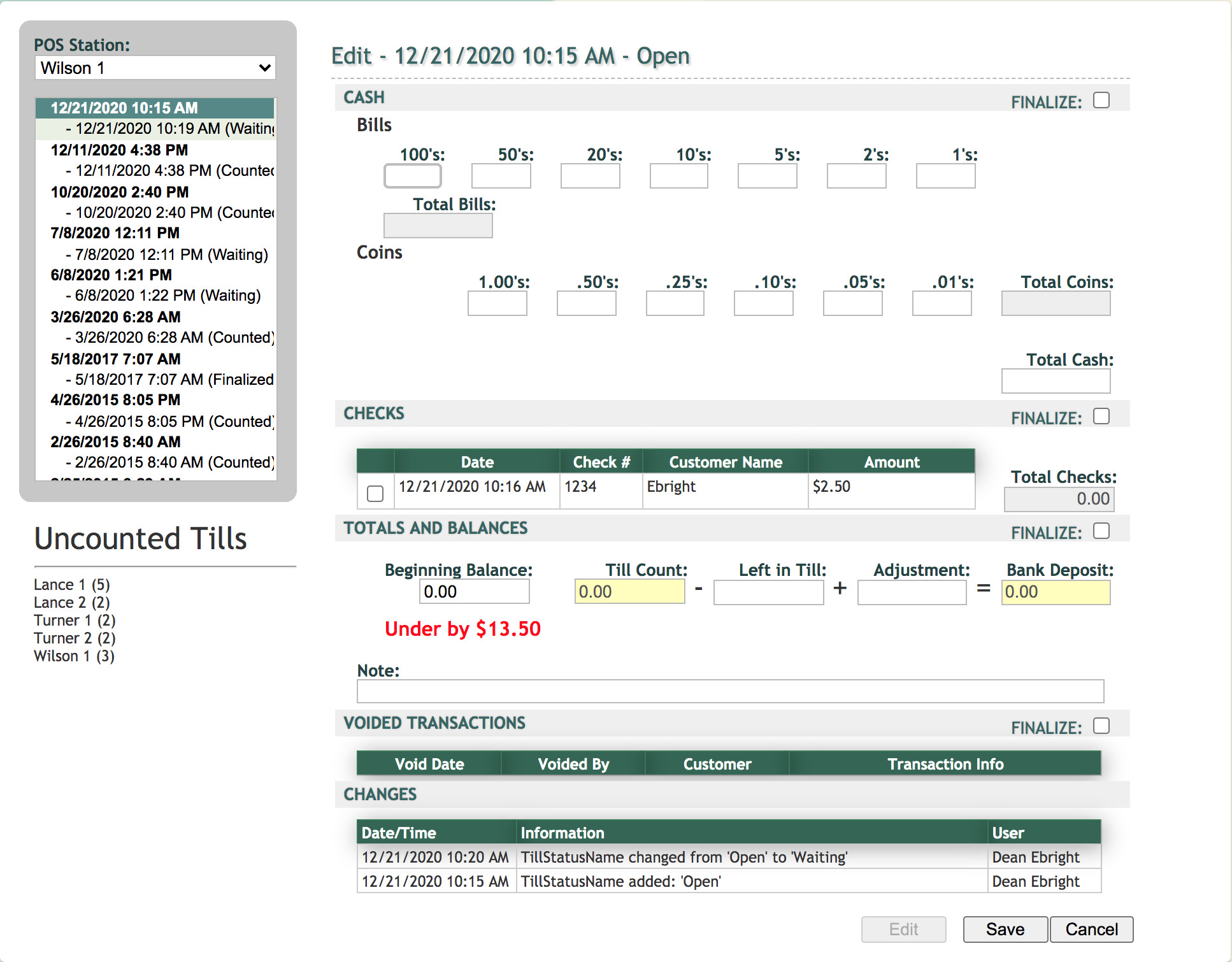Focus the Adjustment input field
This screenshot has width=1232, height=962.
pyautogui.click(x=912, y=592)
